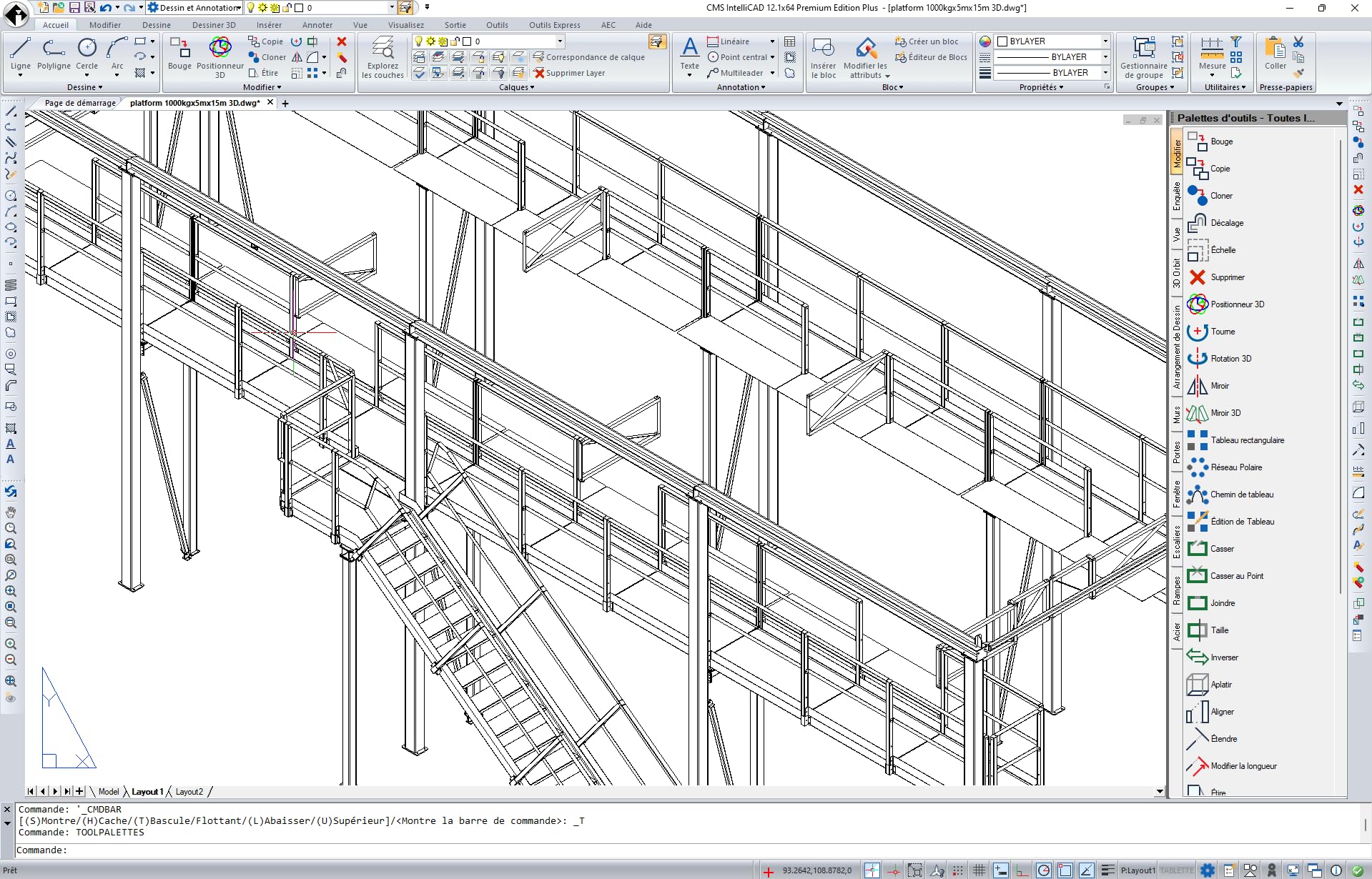Select Échelle in tool palette
The height and width of the screenshot is (879, 1372).
(x=1212, y=250)
